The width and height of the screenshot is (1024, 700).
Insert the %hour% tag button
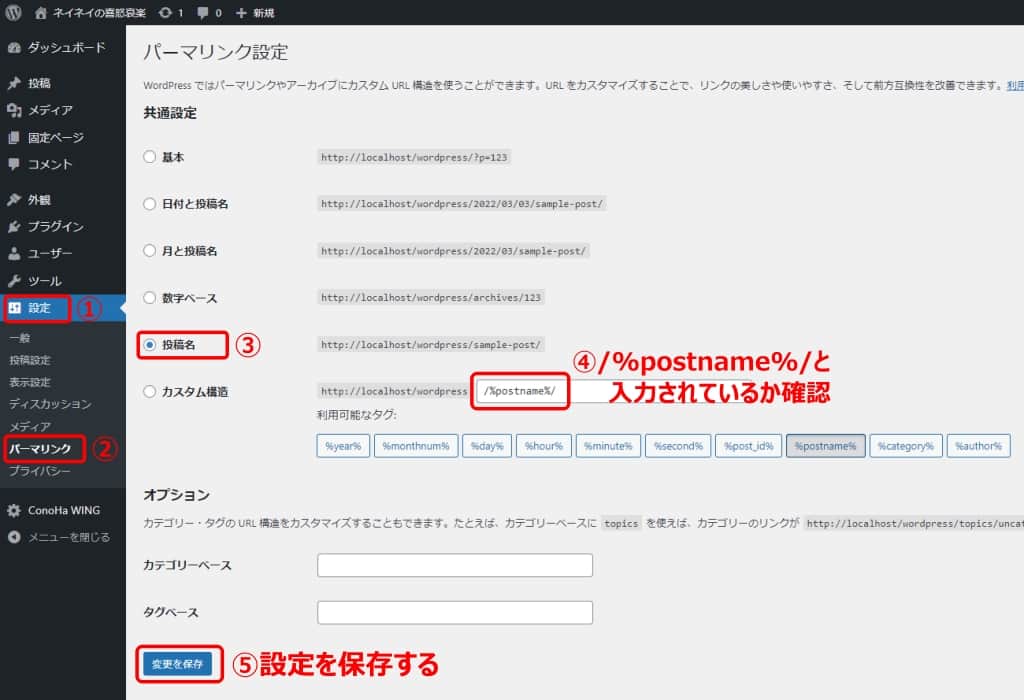point(544,446)
